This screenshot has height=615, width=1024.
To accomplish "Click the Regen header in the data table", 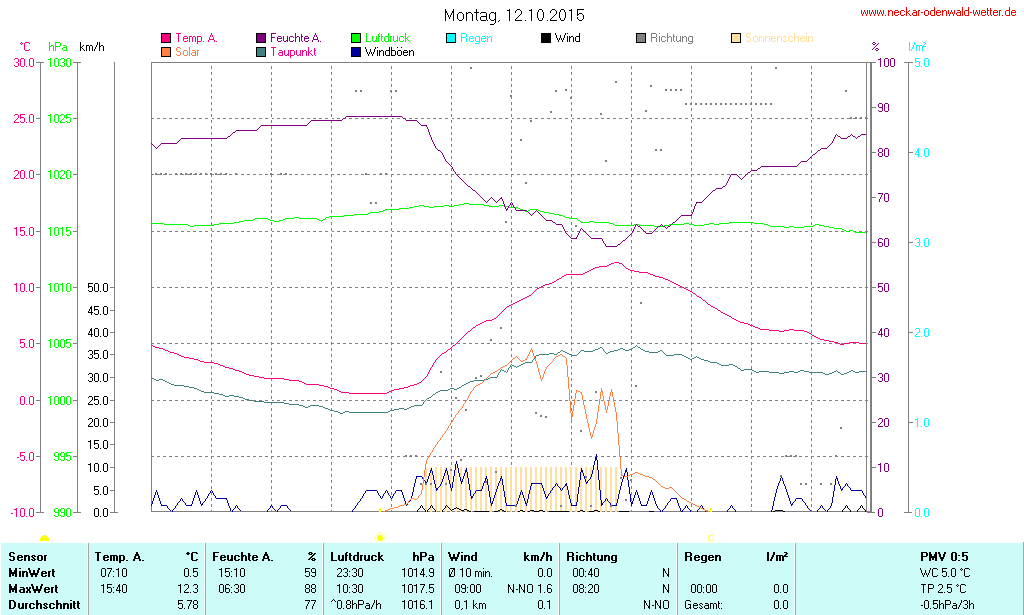I will (703, 557).
